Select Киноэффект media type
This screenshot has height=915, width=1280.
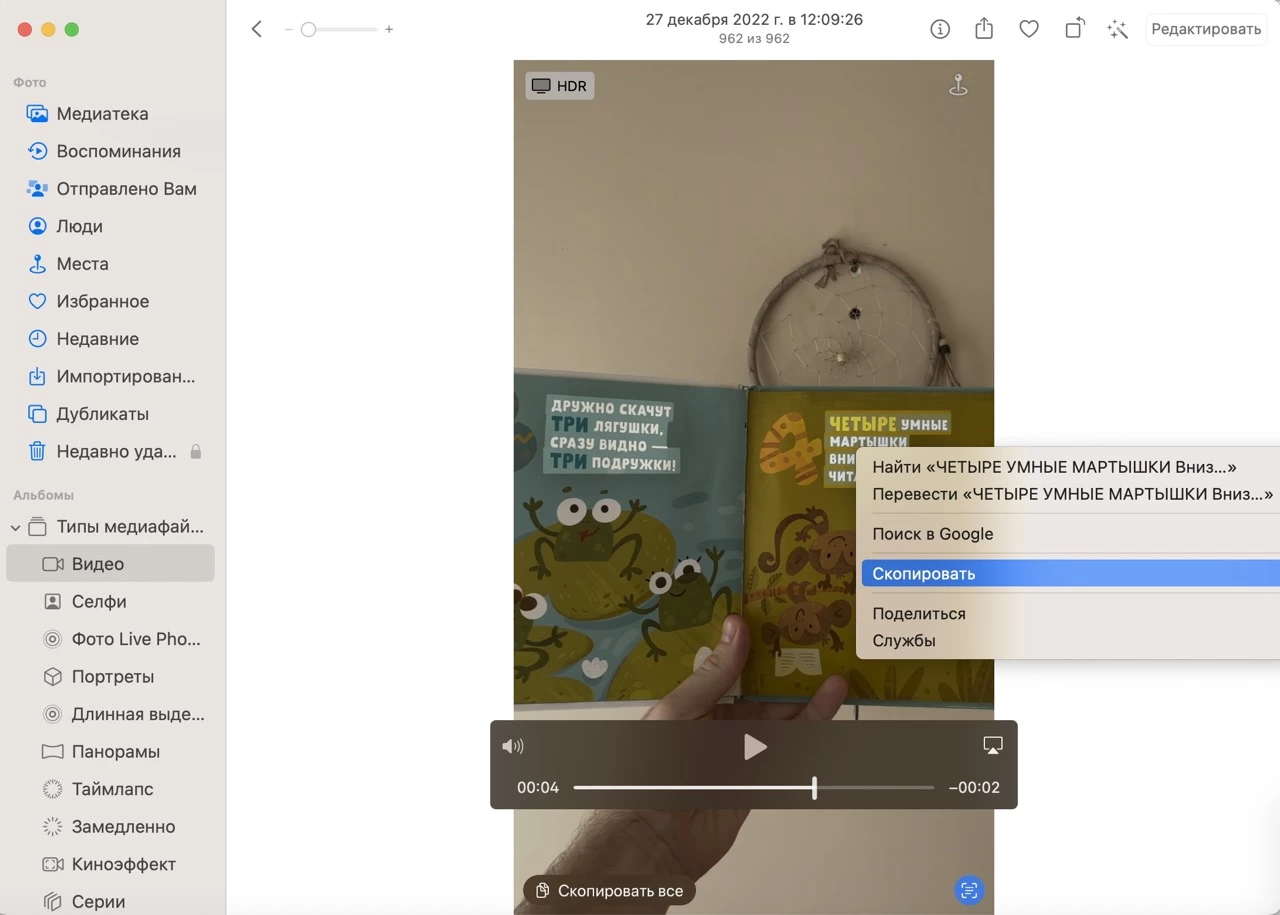[111, 864]
